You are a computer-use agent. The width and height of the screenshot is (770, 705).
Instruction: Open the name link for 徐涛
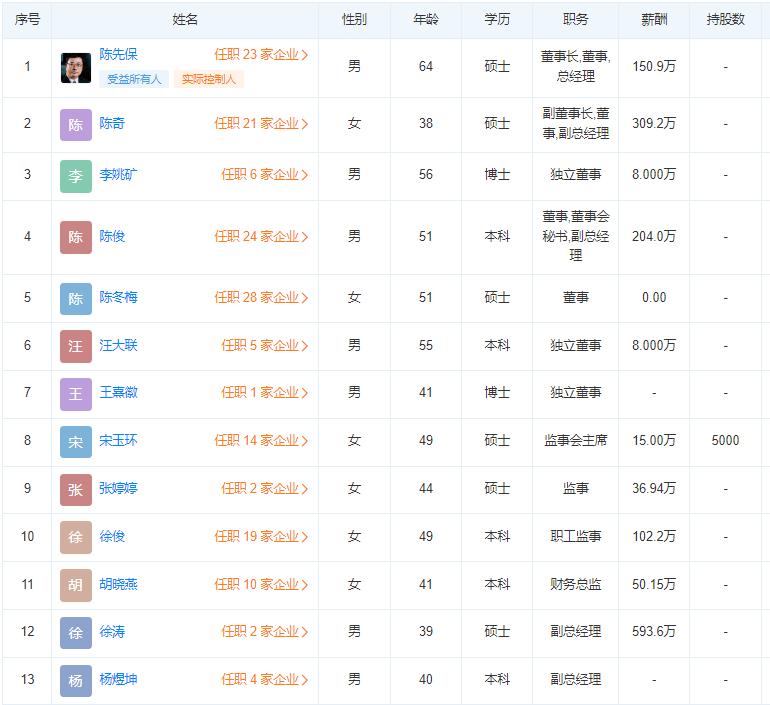click(x=112, y=632)
